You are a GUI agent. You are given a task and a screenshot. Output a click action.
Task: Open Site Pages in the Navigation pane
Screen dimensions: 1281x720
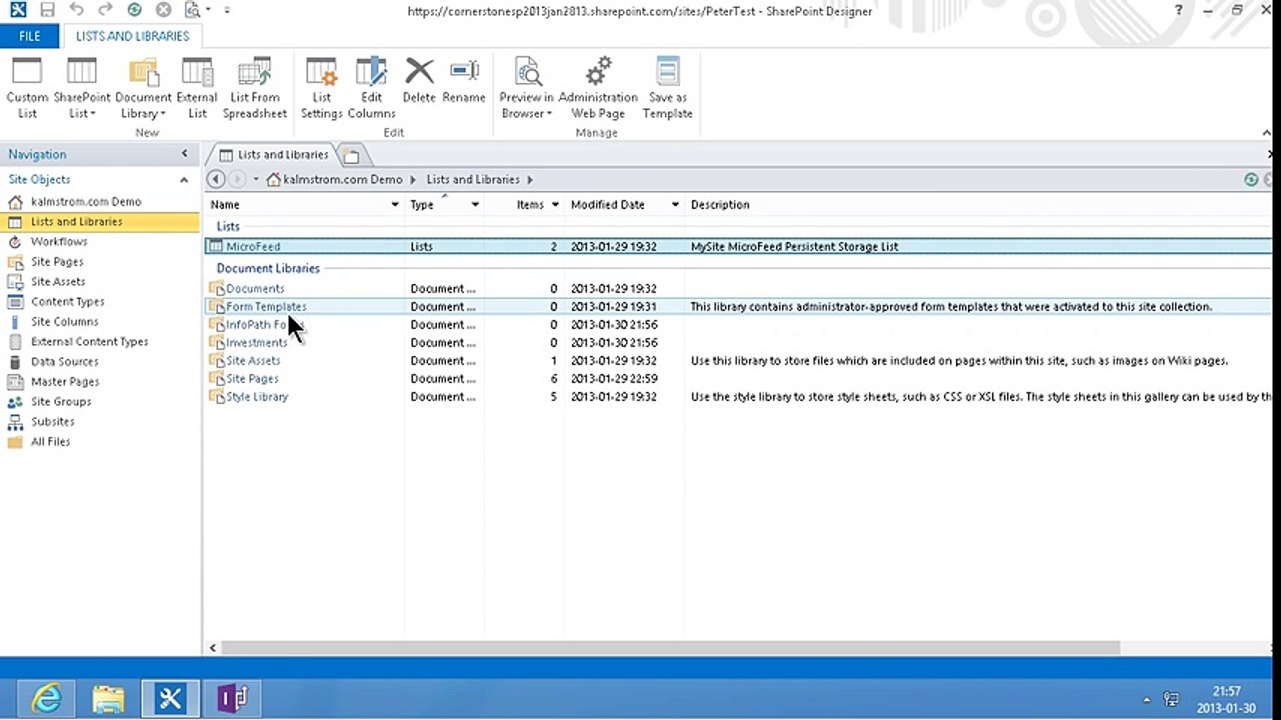click(x=57, y=262)
